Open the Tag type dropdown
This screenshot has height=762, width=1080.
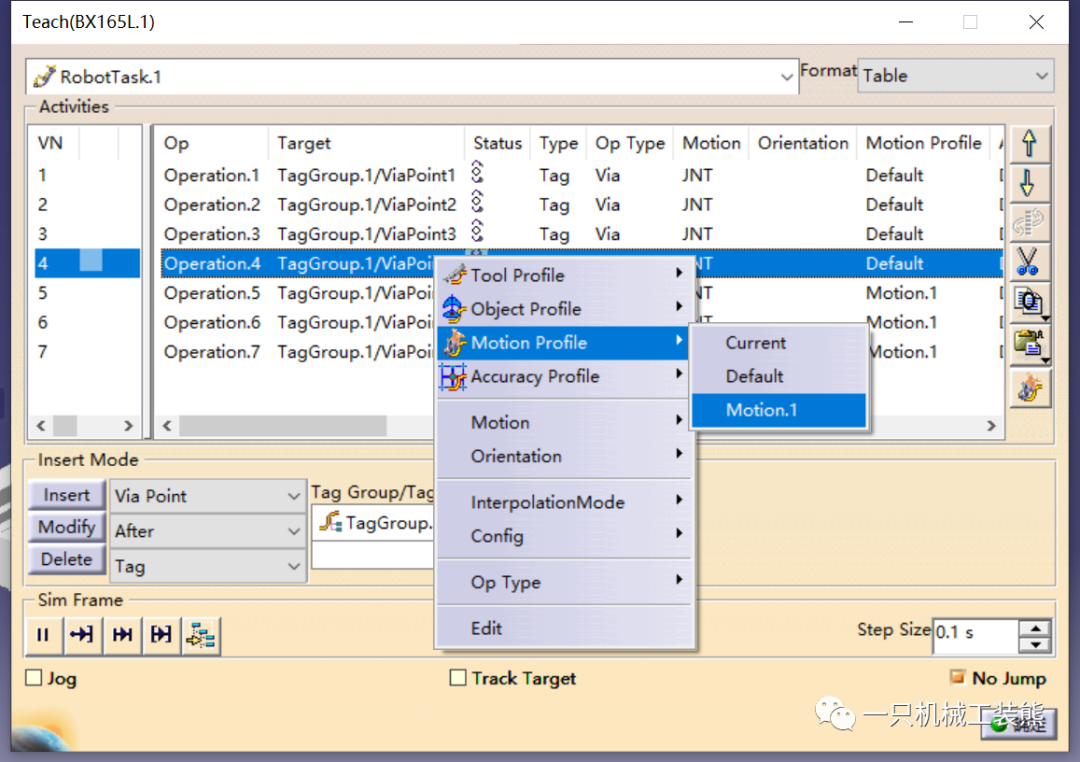pyautogui.click(x=294, y=566)
